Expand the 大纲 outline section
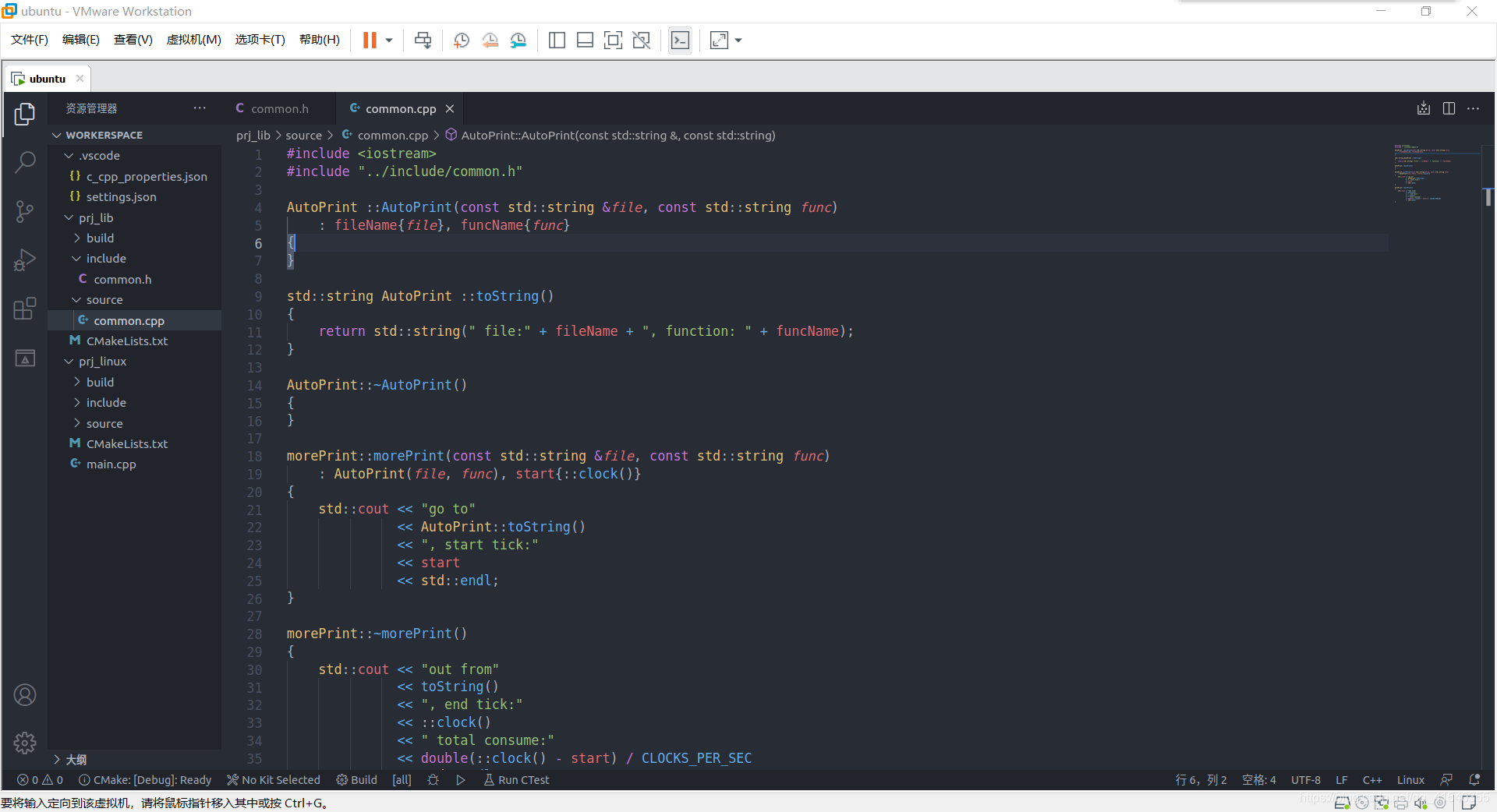 click(x=134, y=760)
